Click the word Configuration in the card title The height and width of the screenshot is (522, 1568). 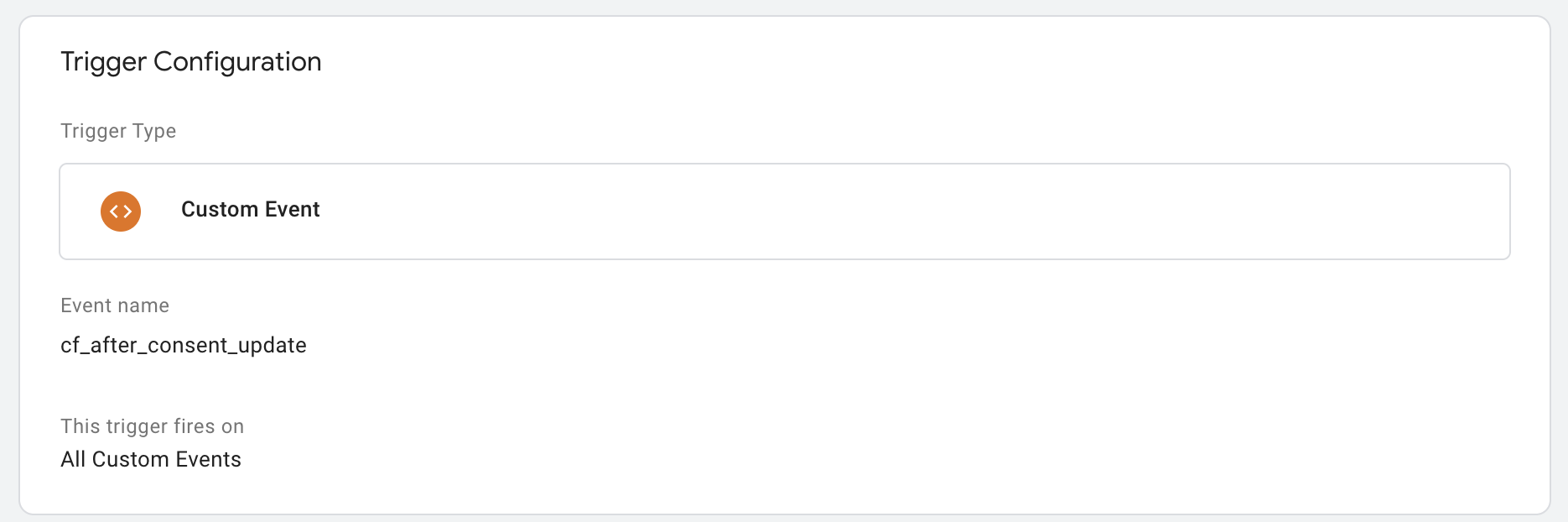[237, 62]
